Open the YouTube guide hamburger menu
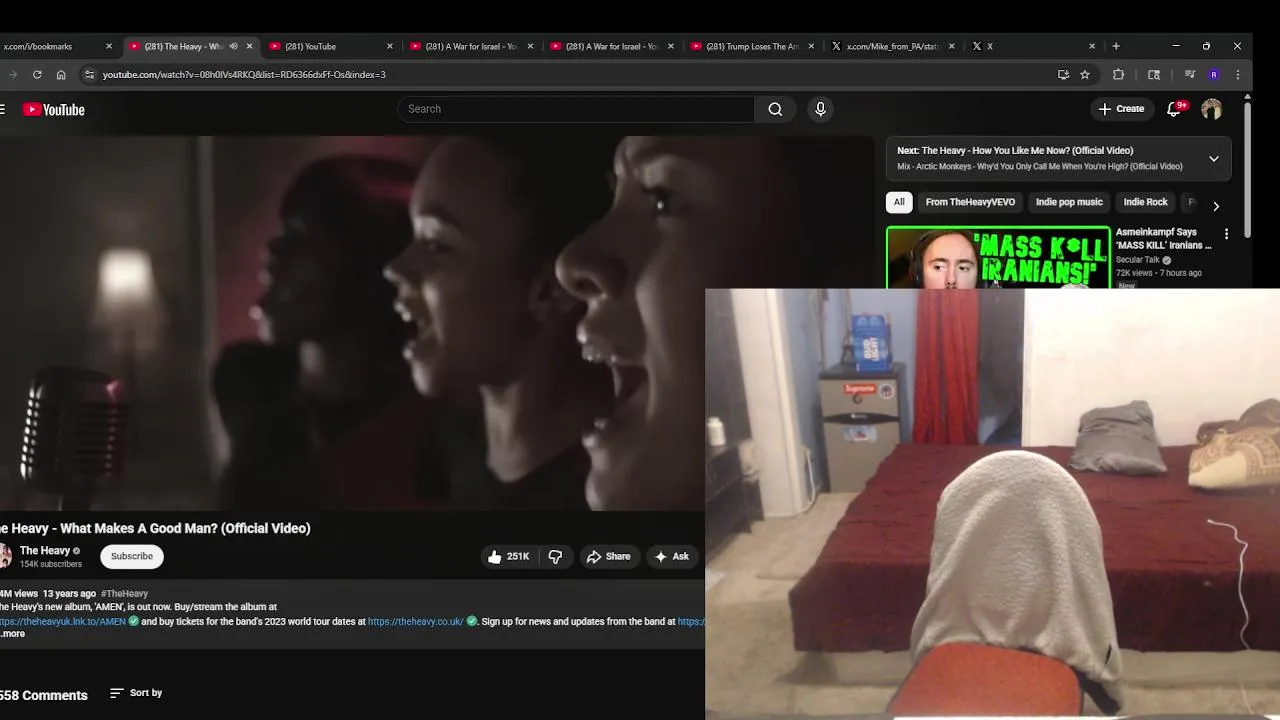 click(2, 110)
